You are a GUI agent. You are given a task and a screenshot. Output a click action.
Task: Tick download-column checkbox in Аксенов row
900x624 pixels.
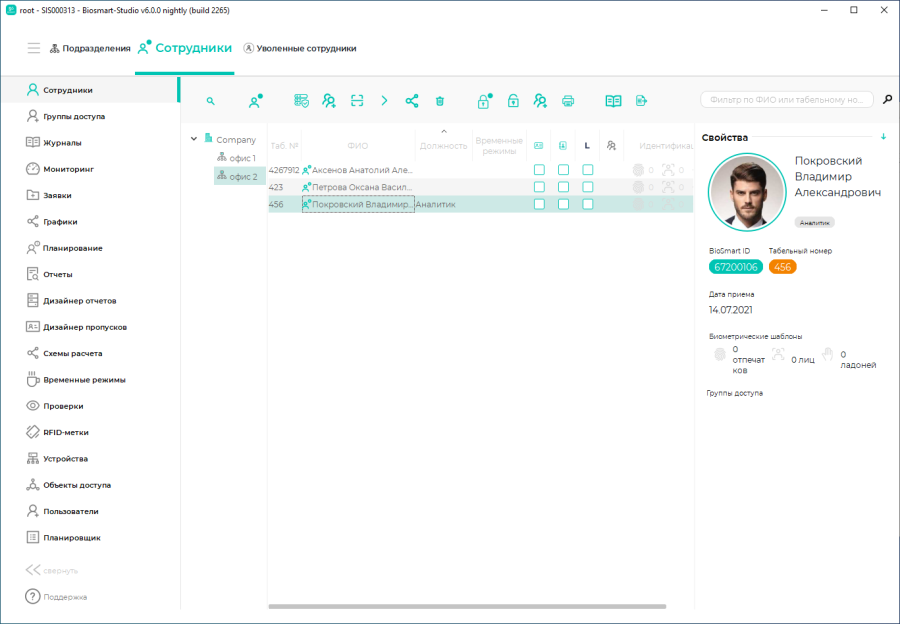[563, 170]
